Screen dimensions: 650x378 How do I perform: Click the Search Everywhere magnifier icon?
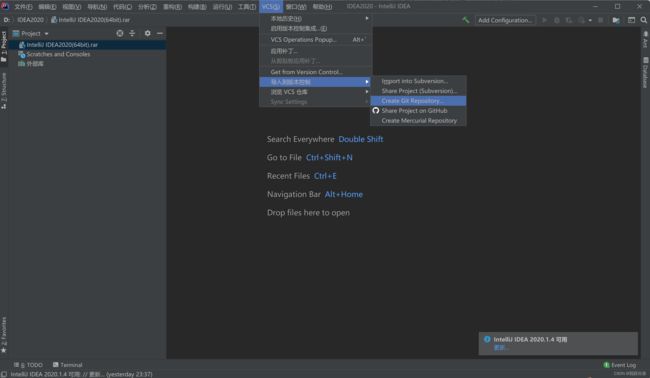coord(644,20)
